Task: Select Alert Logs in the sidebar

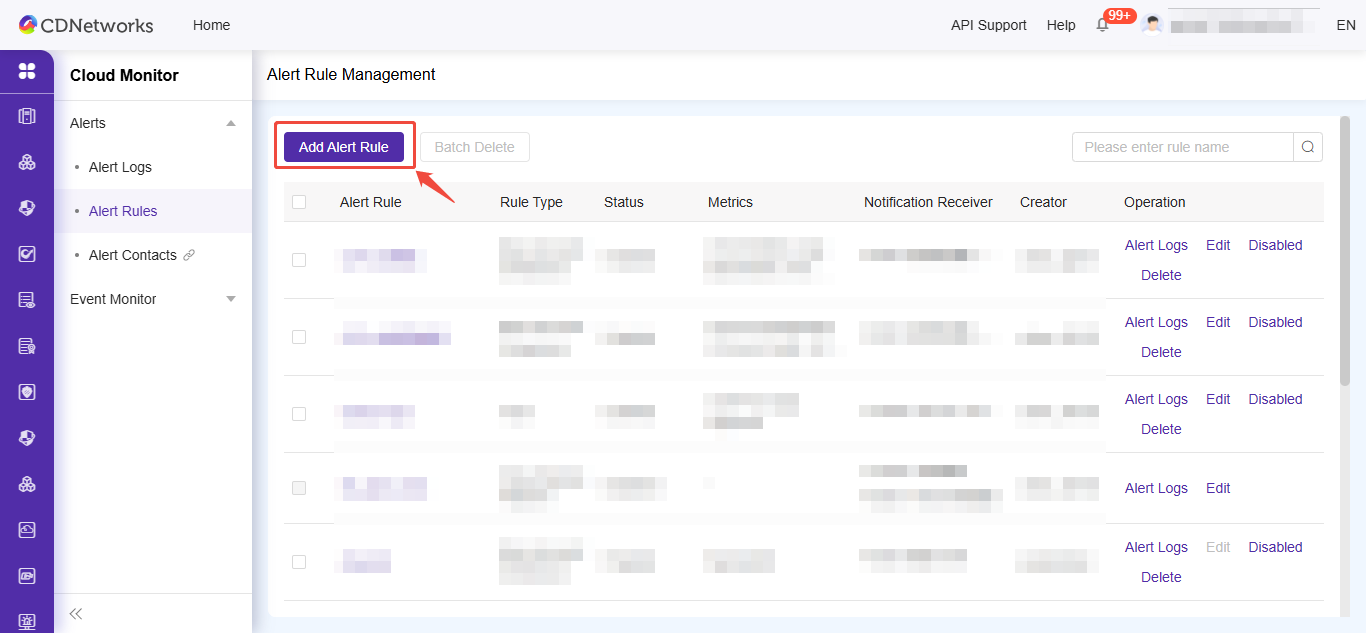Action: [x=120, y=167]
